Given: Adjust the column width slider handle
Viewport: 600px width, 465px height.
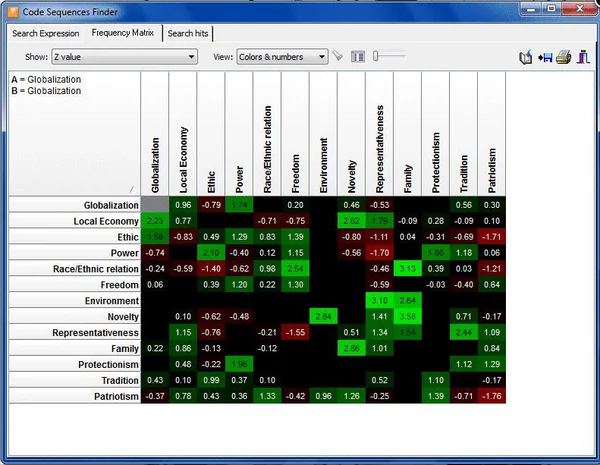Looking at the screenshot, I should coord(375,56).
